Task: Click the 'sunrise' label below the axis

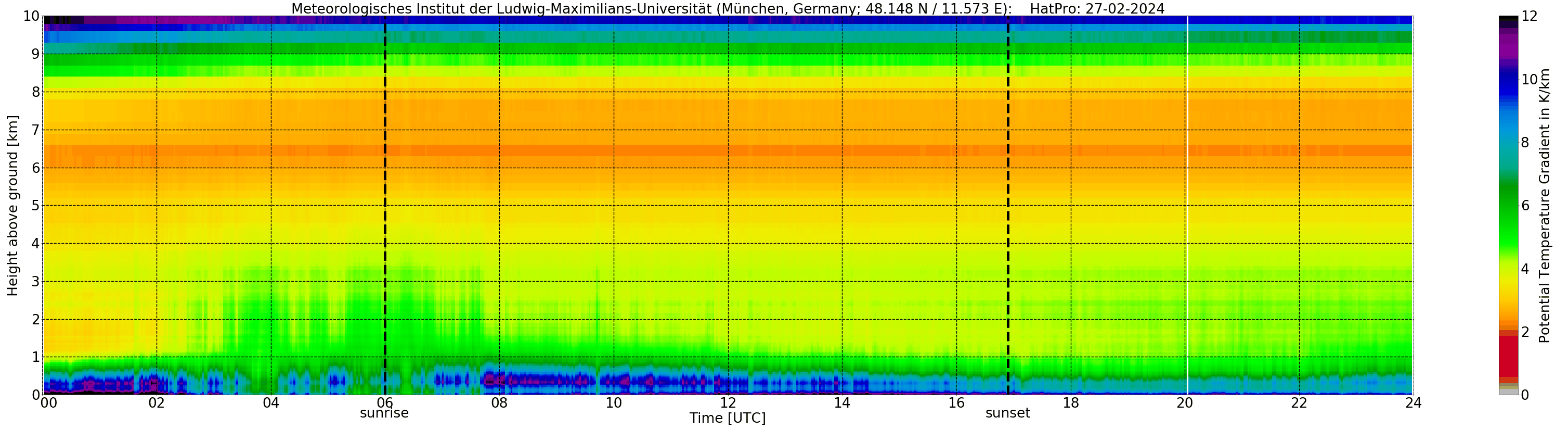Action: (x=384, y=413)
